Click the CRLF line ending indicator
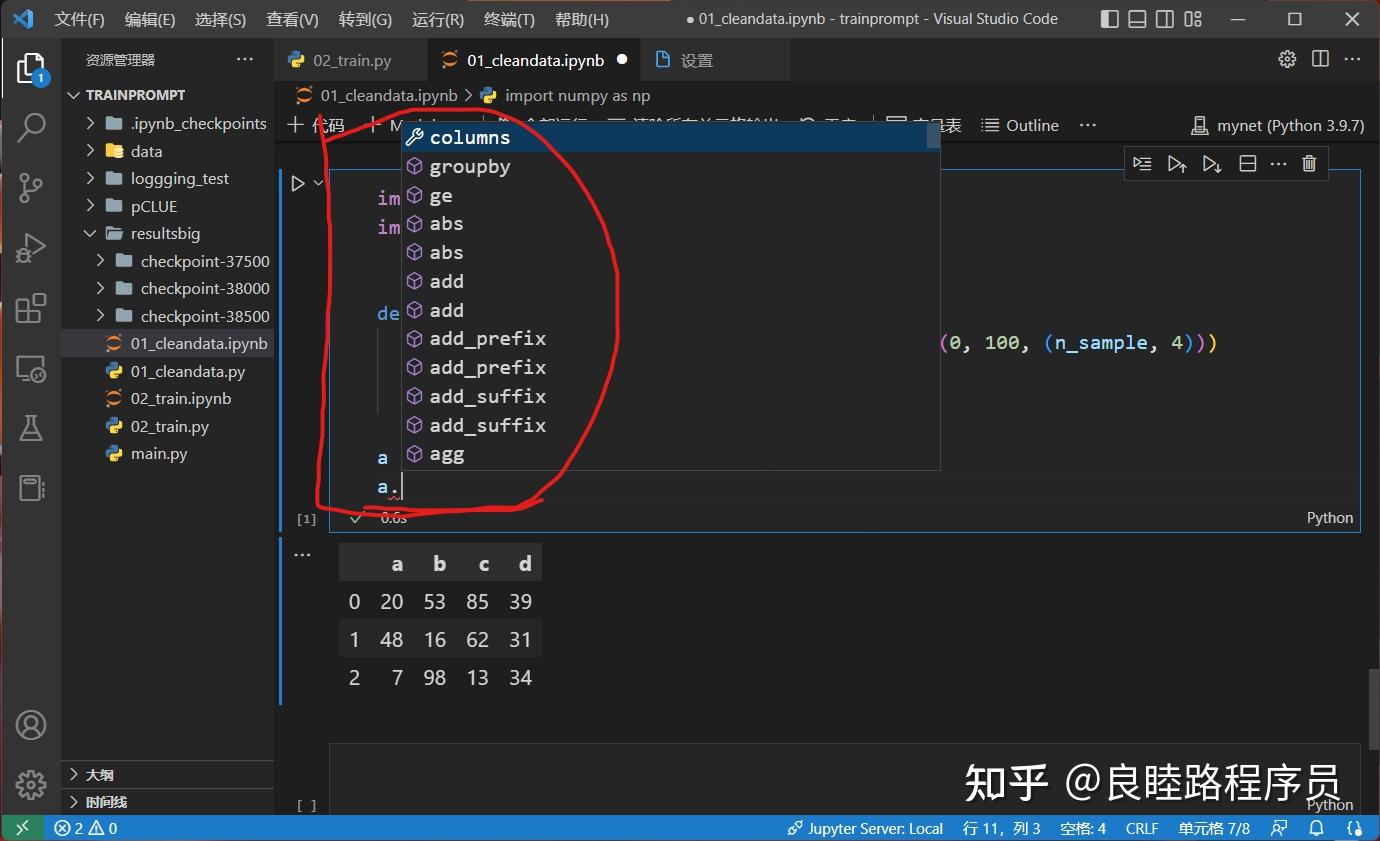The image size is (1380, 841). [x=1142, y=828]
